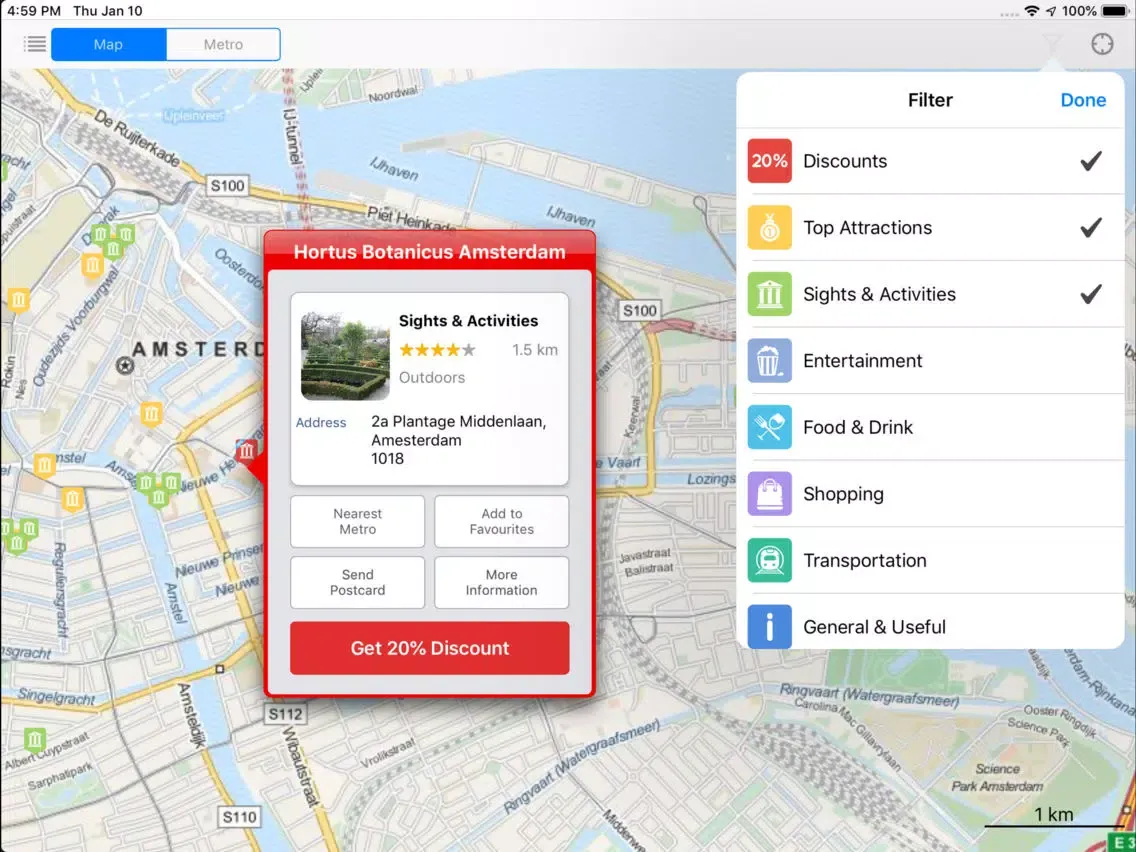Tap the Hortus Botanicus Amsterdam title bar
Image resolution: width=1136 pixels, height=852 pixels.
click(x=430, y=251)
